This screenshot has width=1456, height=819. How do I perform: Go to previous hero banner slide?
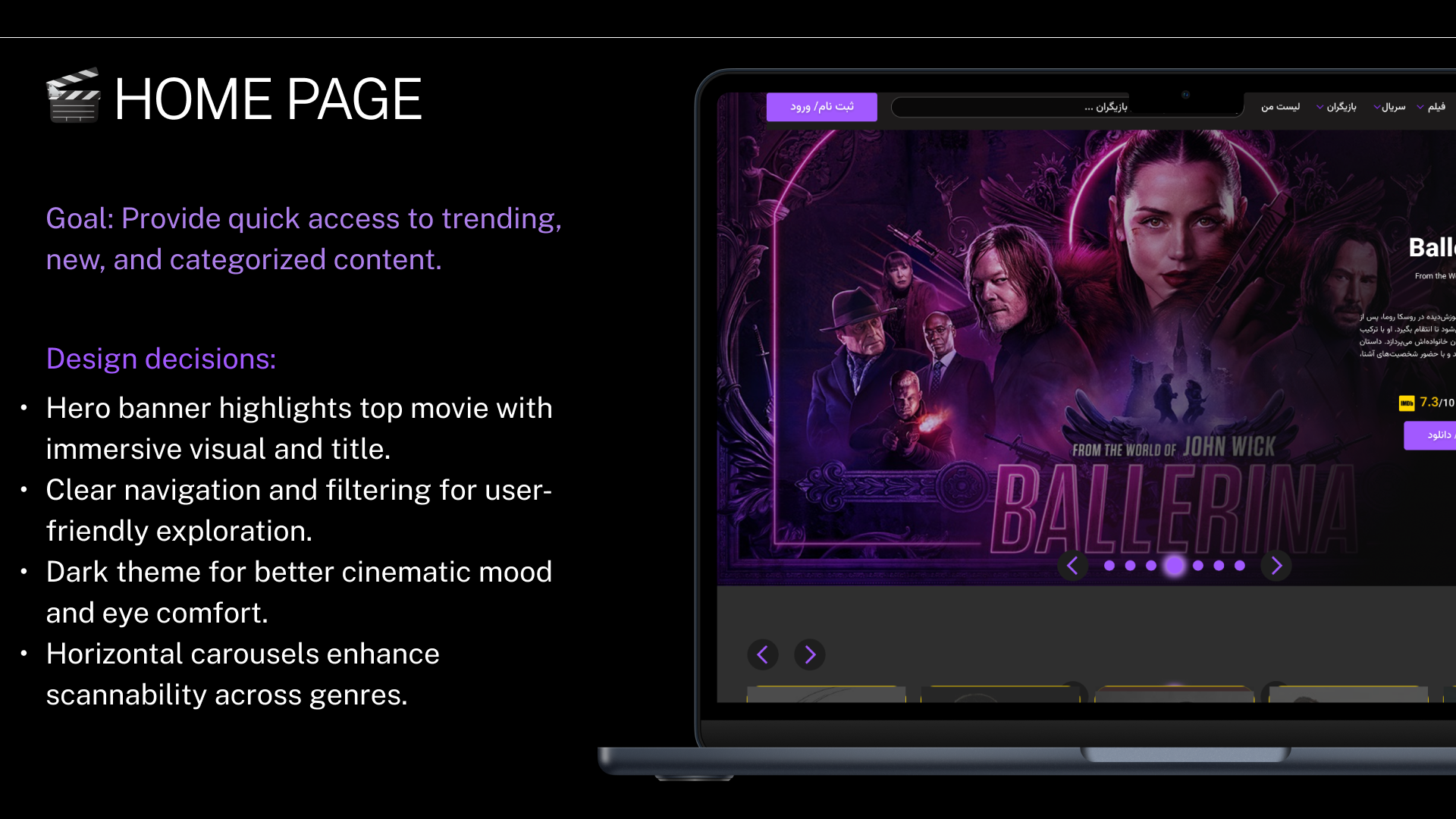point(1072,566)
